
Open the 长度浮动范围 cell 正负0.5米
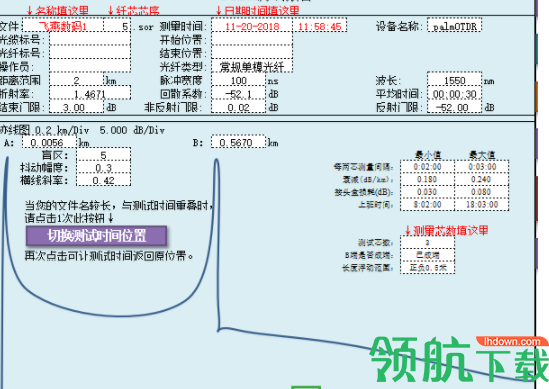pyautogui.click(x=427, y=268)
